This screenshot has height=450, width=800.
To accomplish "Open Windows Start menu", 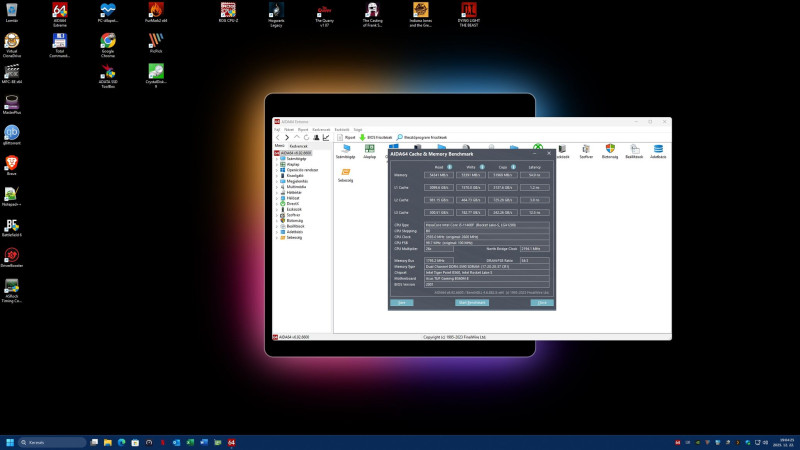I will [x=10, y=442].
